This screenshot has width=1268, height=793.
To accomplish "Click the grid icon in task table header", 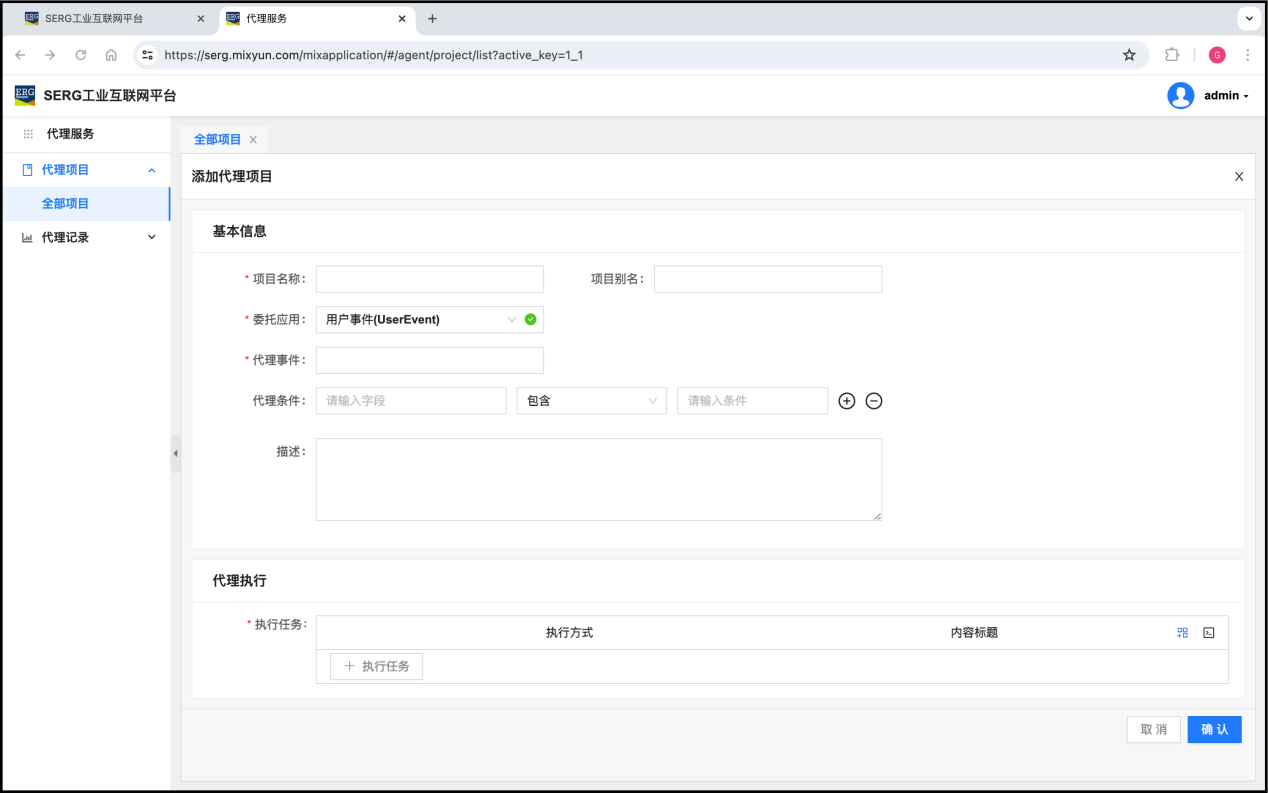I will [x=1182, y=633].
